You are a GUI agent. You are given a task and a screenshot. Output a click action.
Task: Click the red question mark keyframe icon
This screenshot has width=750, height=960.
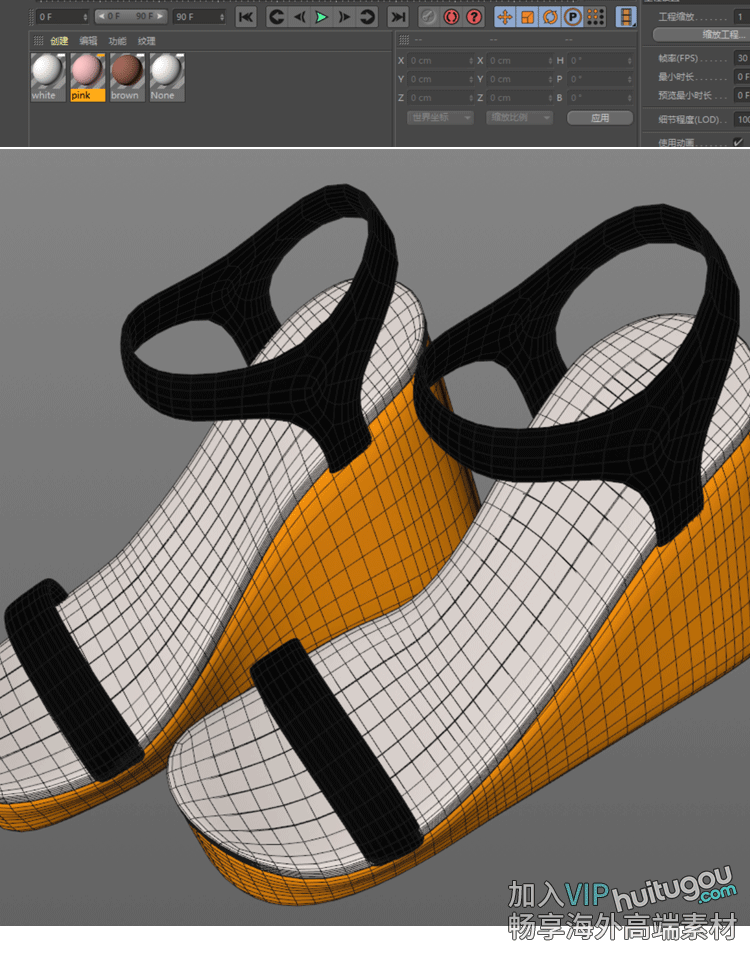pyautogui.click(x=474, y=17)
